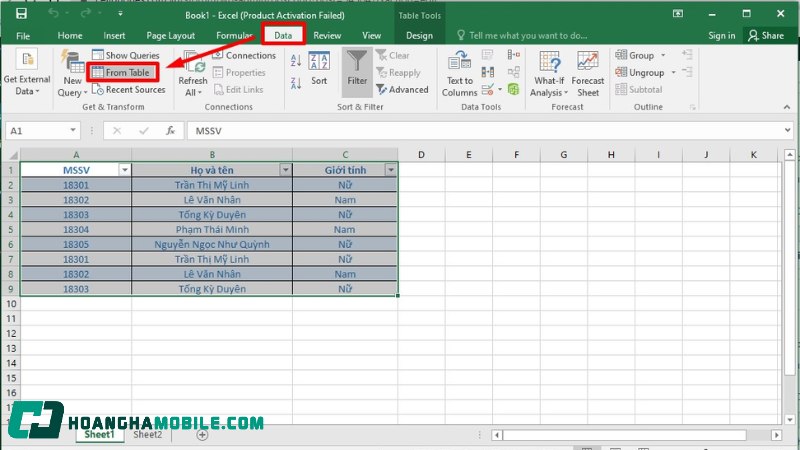Viewport: 800px width, 450px height.
Task: Click the Consolidate icon
Action: coord(514,55)
